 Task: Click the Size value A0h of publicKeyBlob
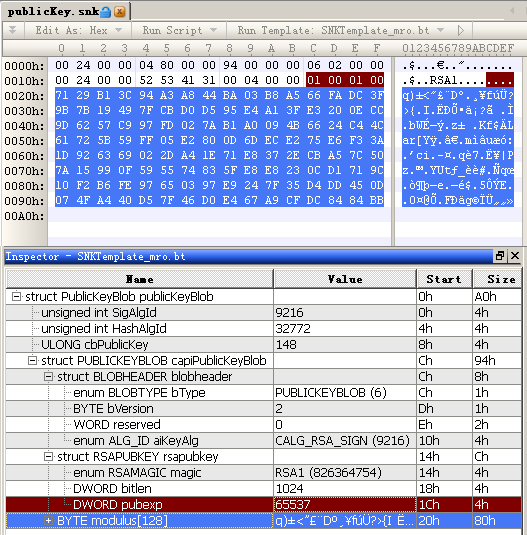[498, 297]
